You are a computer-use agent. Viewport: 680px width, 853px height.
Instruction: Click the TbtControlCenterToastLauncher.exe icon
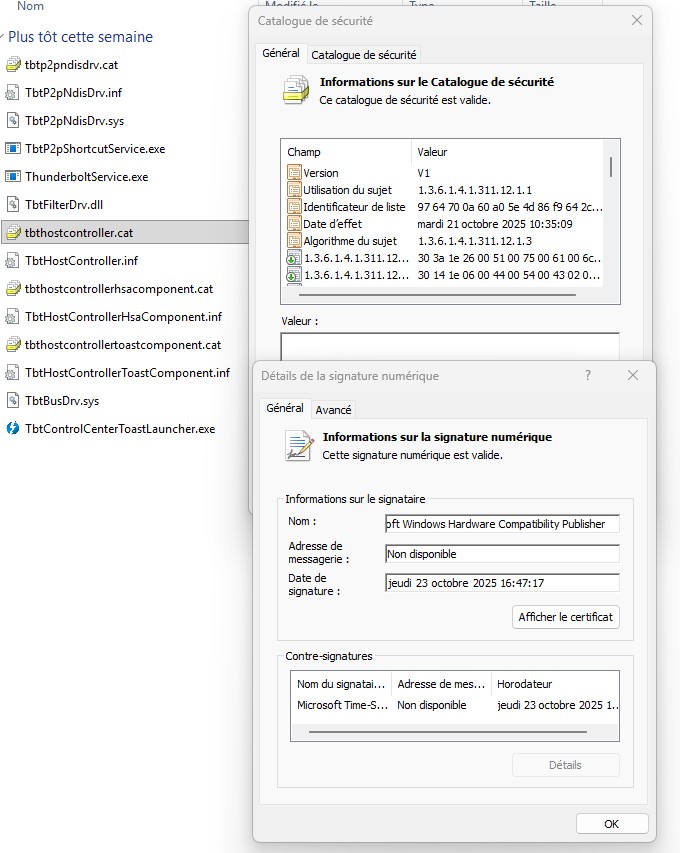coord(13,429)
